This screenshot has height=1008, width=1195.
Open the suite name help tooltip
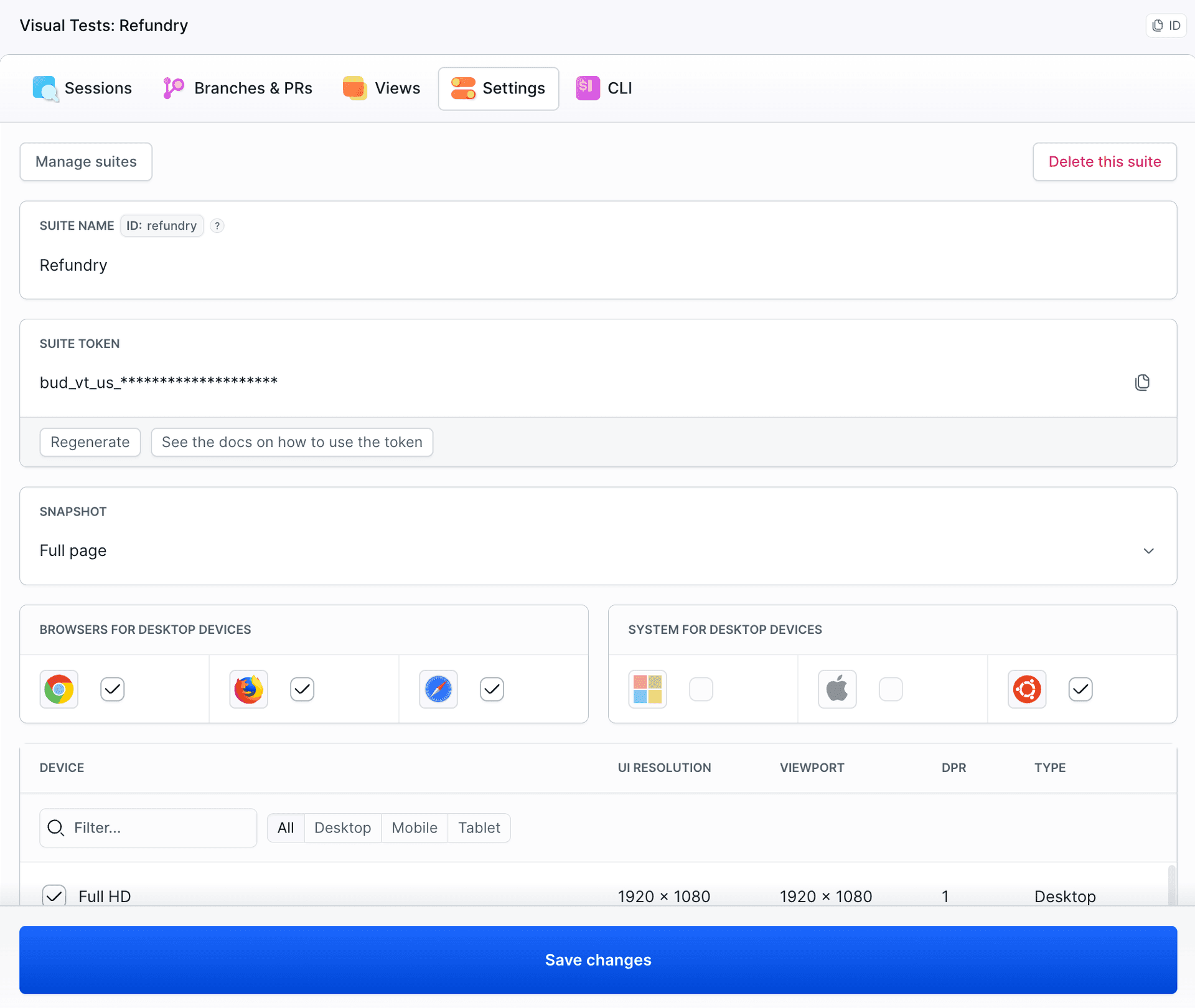click(x=217, y=225)
